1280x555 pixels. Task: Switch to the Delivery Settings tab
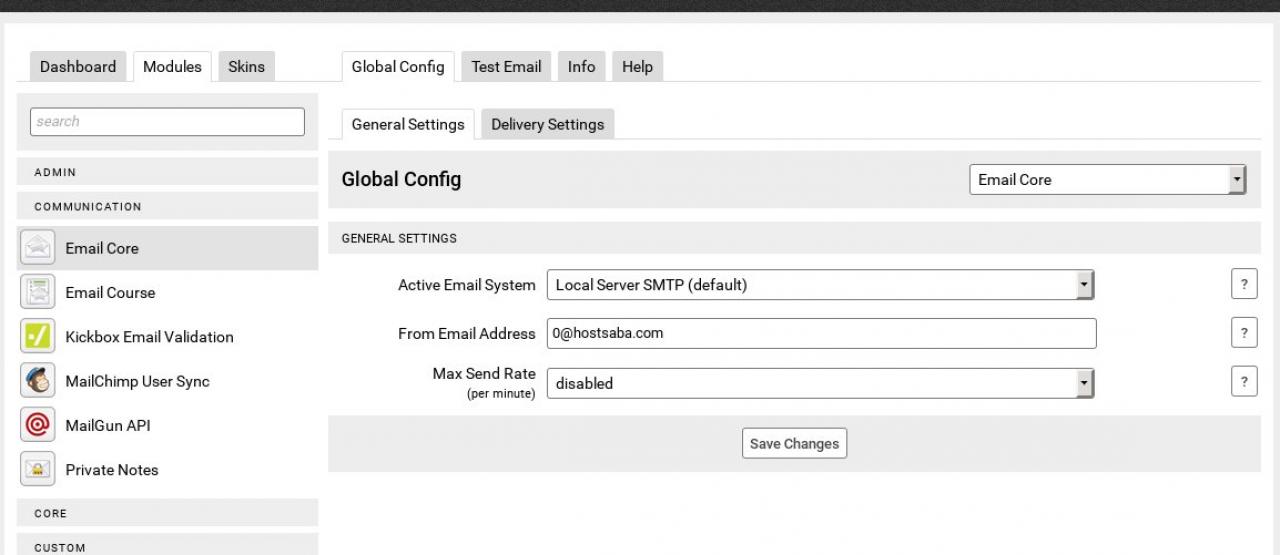547,124
